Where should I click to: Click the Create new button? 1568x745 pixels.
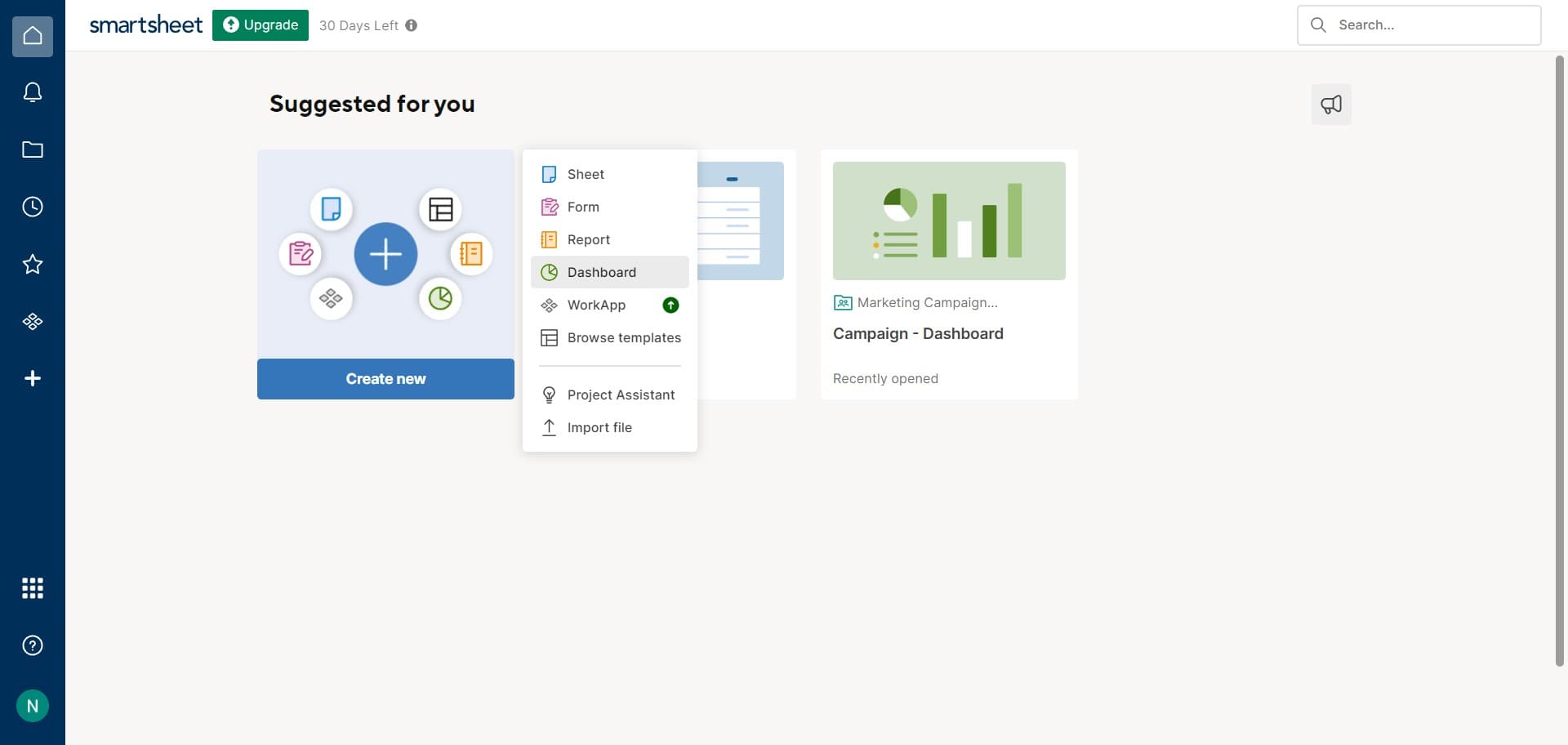pos(385,378)
